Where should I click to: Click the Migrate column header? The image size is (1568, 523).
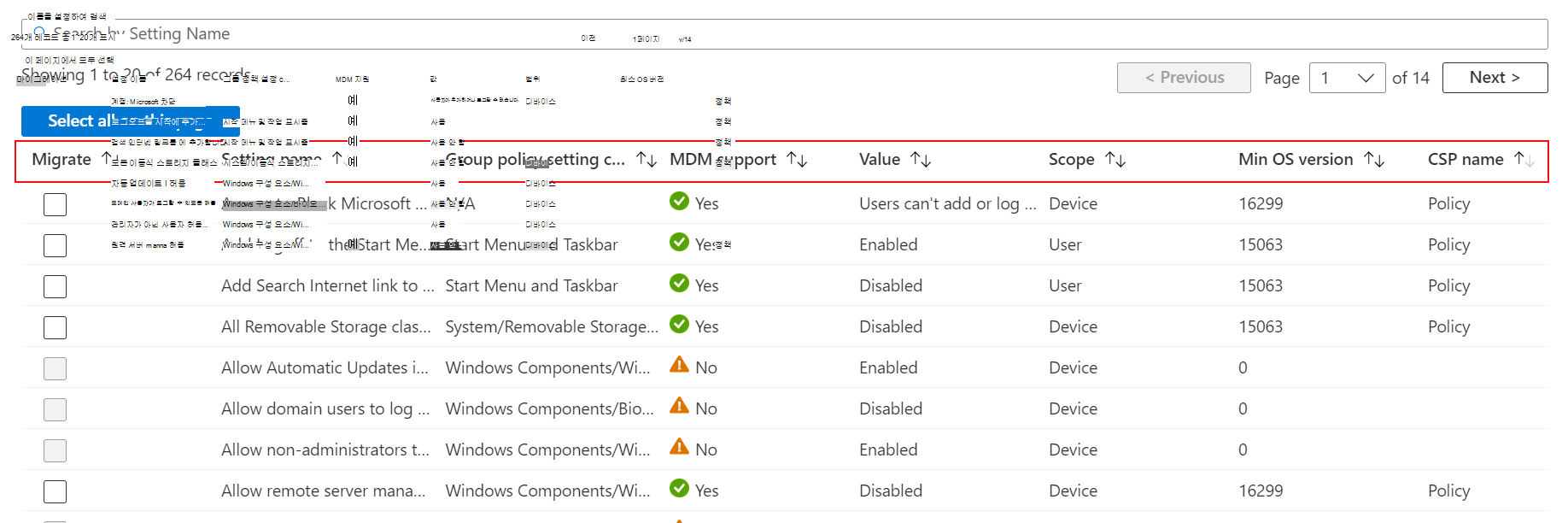(x=61, y=160)
